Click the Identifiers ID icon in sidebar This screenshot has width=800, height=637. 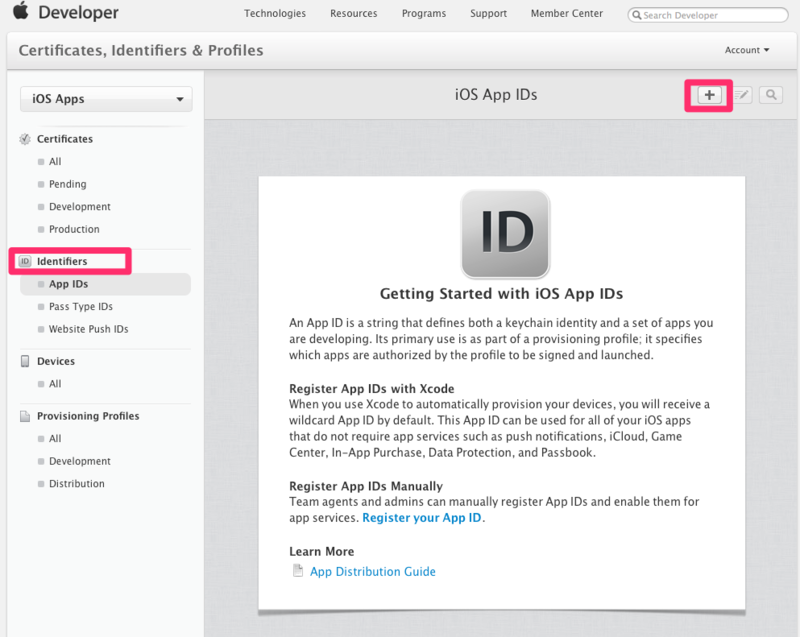click(x=25, y=261)
